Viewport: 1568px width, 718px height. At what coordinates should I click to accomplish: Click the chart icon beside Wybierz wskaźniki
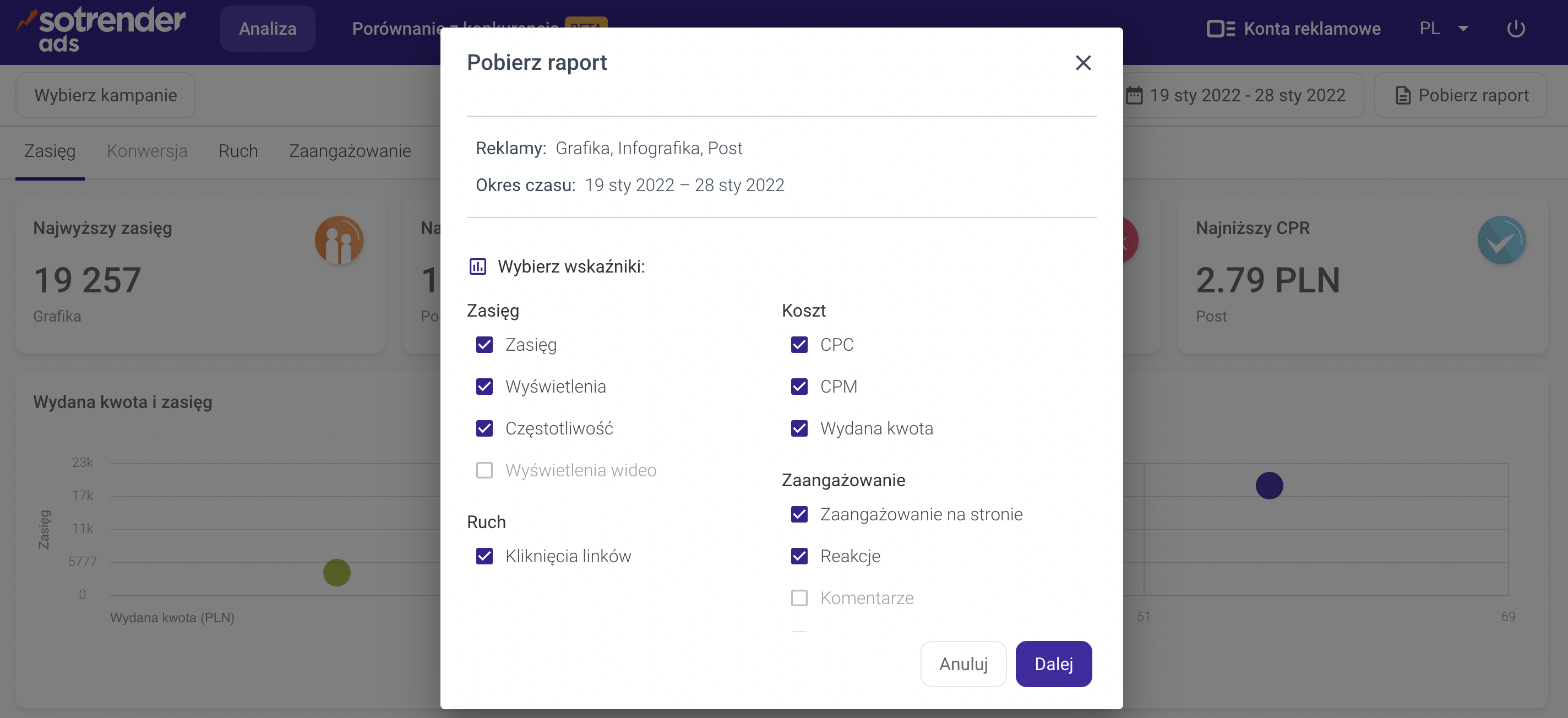tap(478, 266)
